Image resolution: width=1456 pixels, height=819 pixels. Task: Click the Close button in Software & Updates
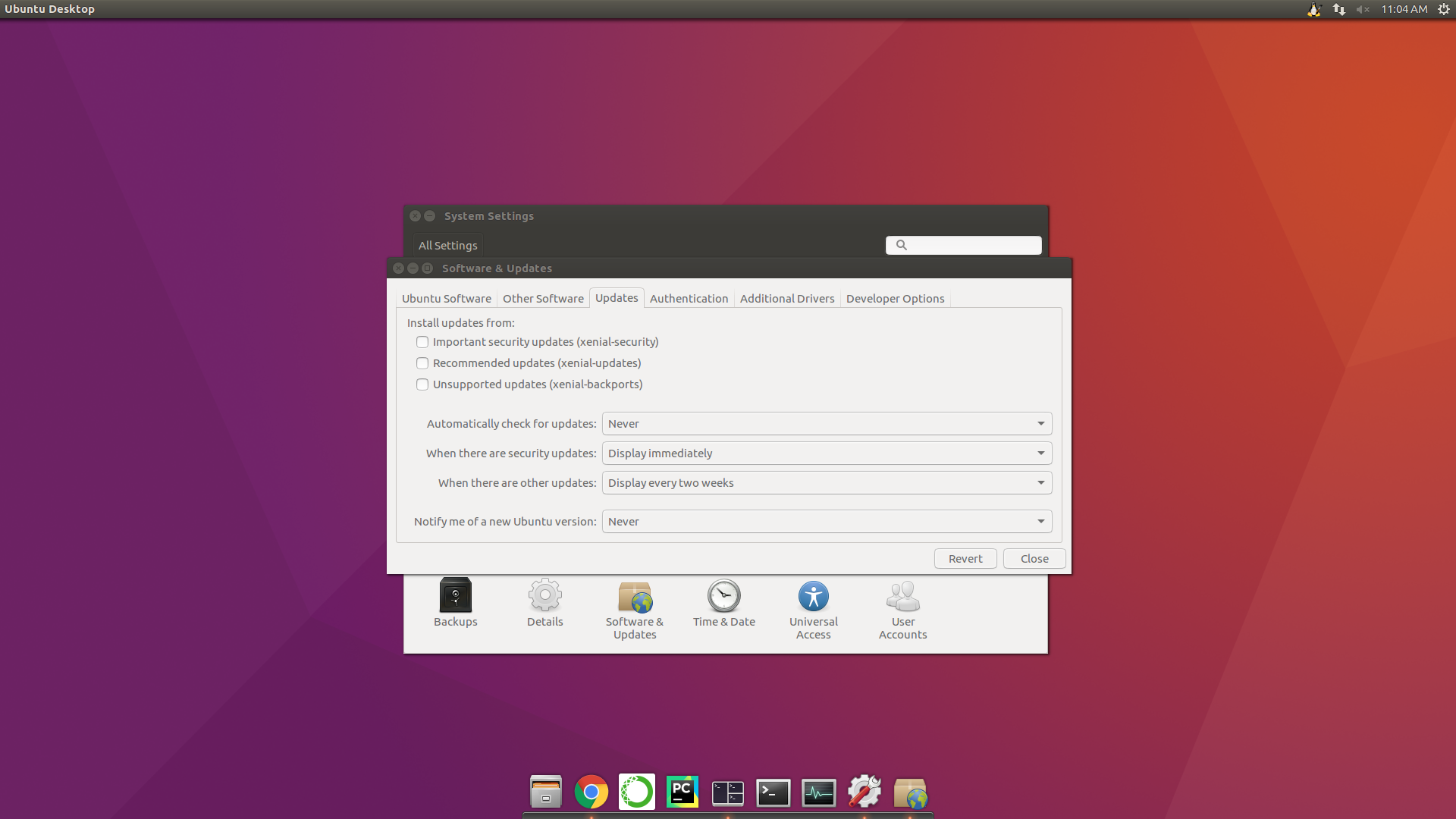coord(1034,559)
